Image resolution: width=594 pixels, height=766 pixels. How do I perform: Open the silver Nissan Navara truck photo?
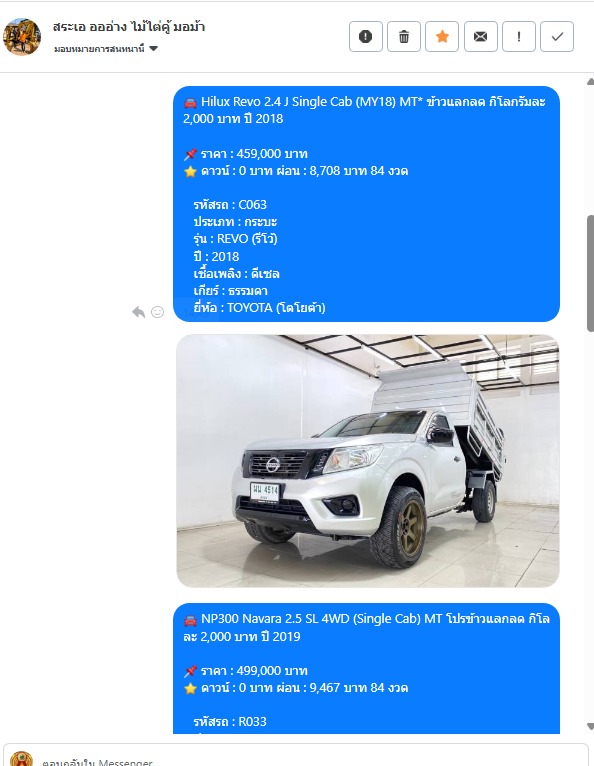(x=368, y=461)
